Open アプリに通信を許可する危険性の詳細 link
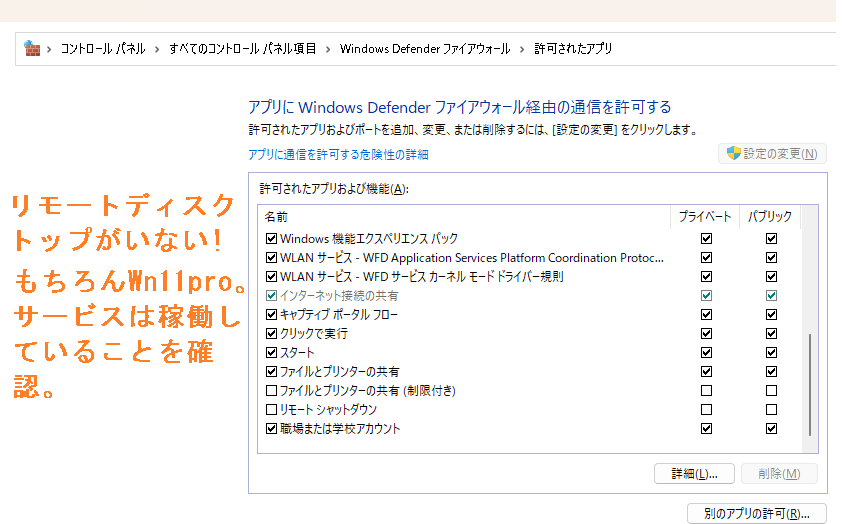The height and width of the screenshot is (524, 842). coord(338,155)
